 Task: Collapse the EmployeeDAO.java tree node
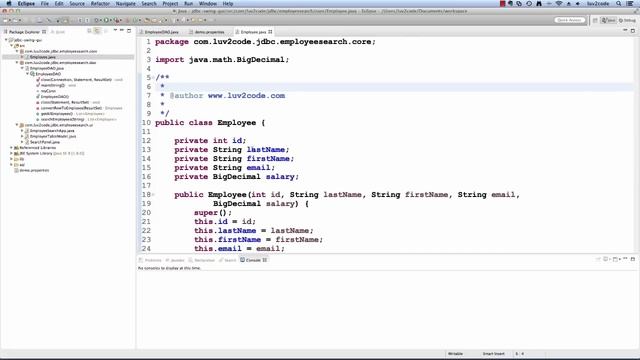[22, 68]
